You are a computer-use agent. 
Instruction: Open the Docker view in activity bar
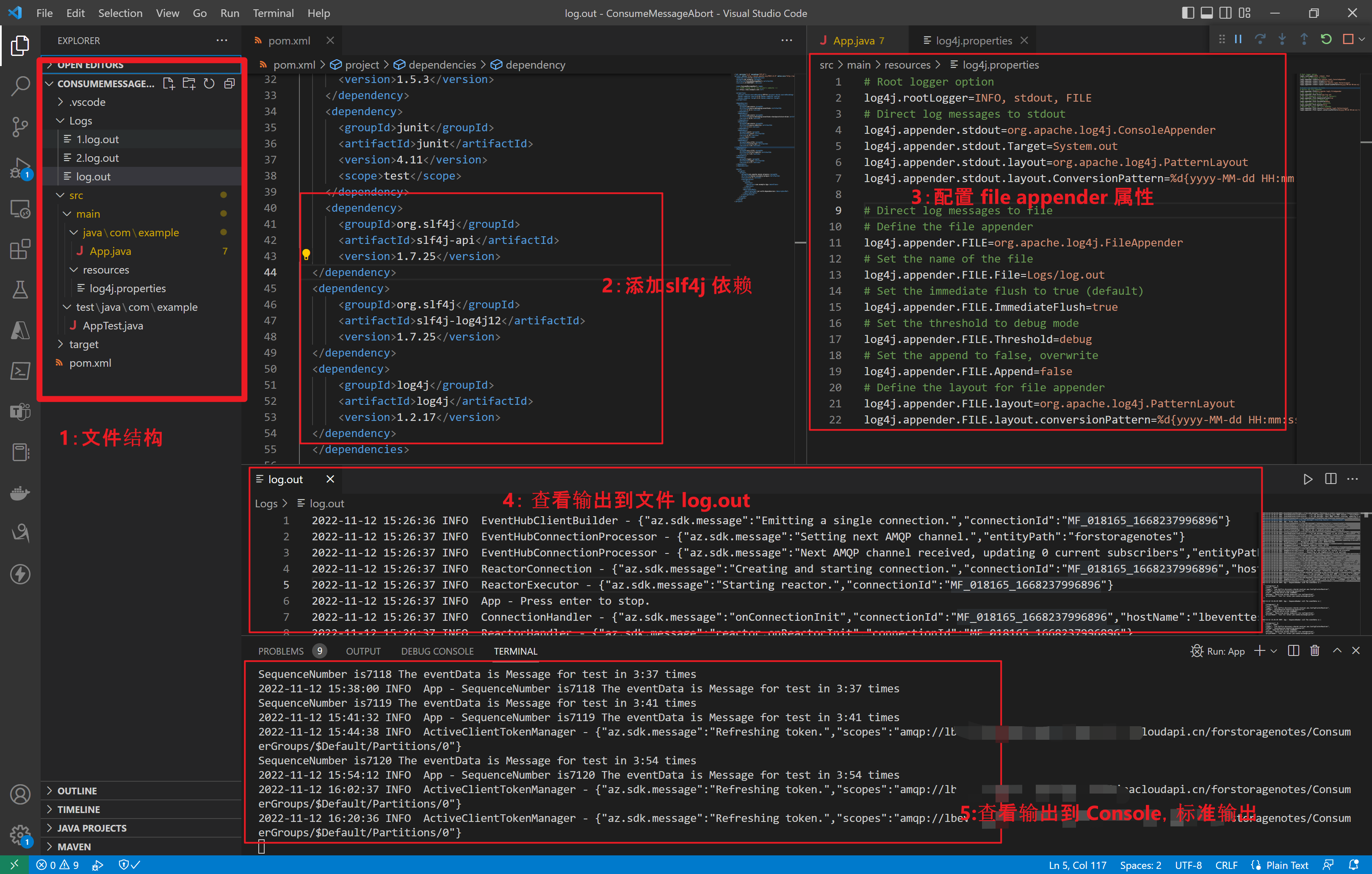[x=20, y=493]
